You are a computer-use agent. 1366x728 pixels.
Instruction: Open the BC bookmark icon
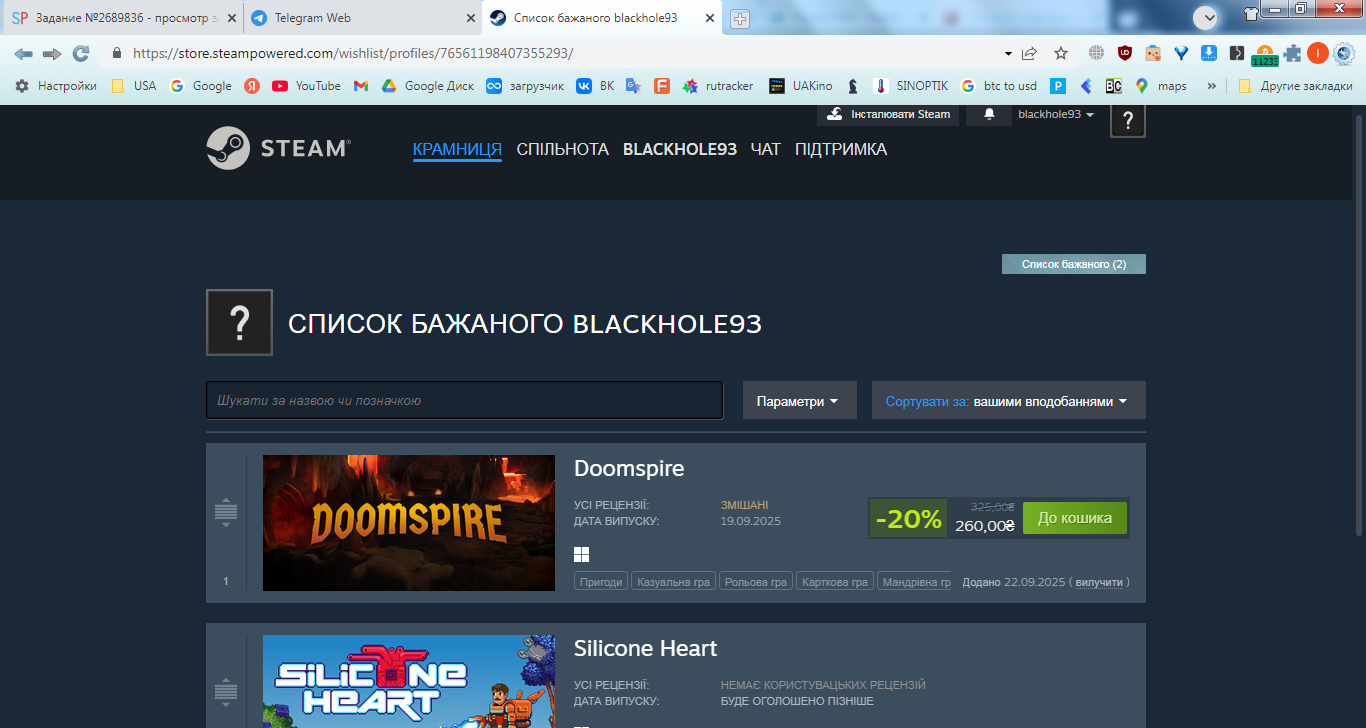[x=1113, y=86]
